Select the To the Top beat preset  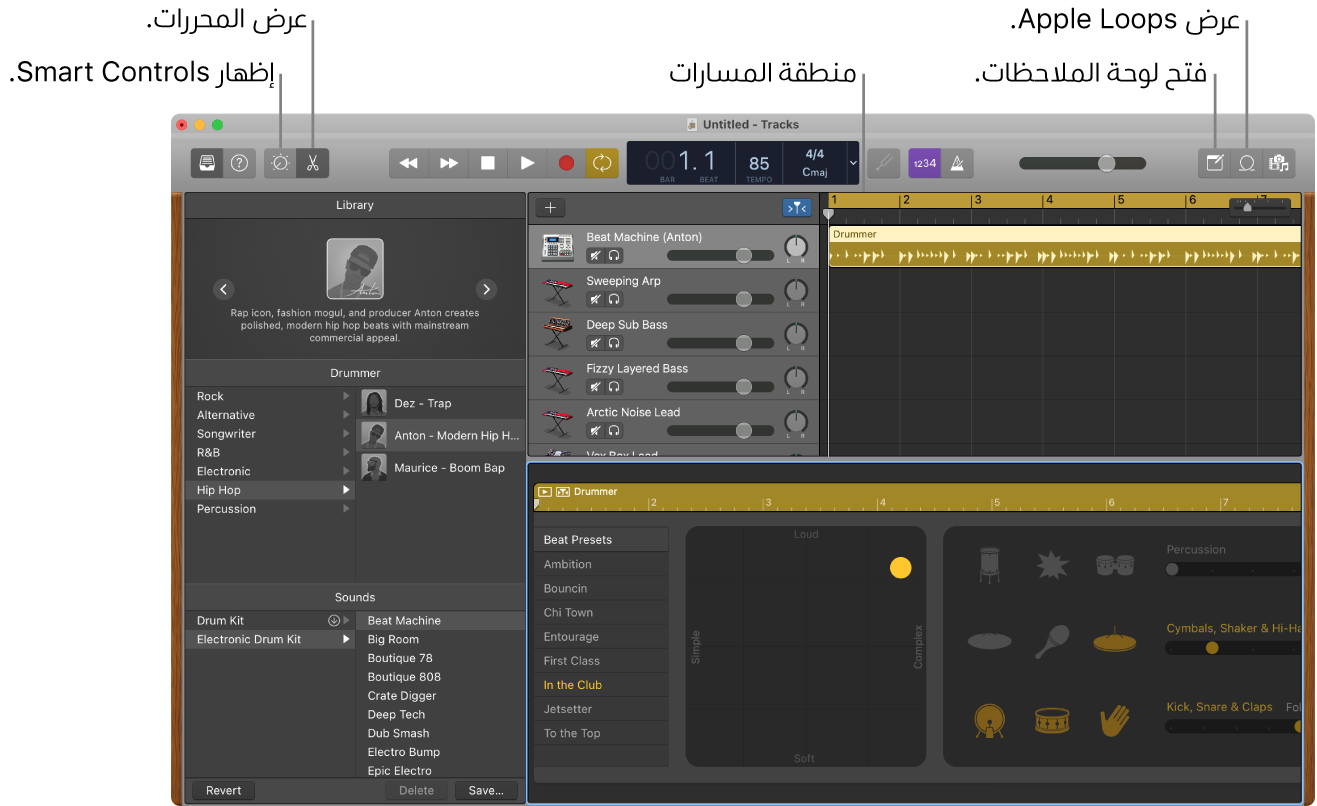click(601, 733)
